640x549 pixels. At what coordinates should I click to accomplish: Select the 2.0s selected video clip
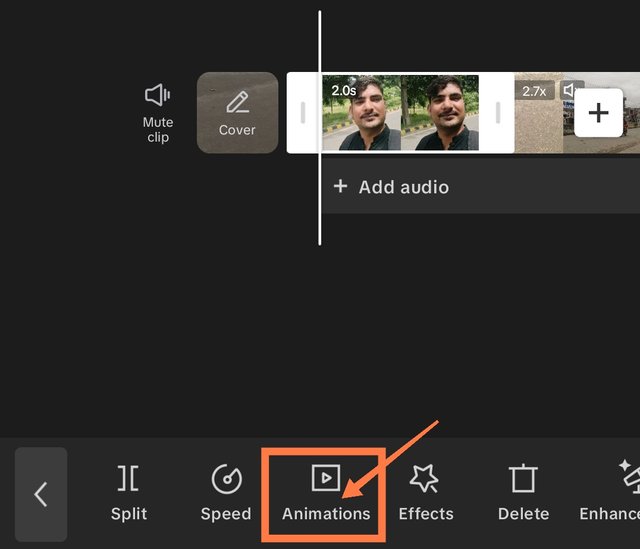400,113
